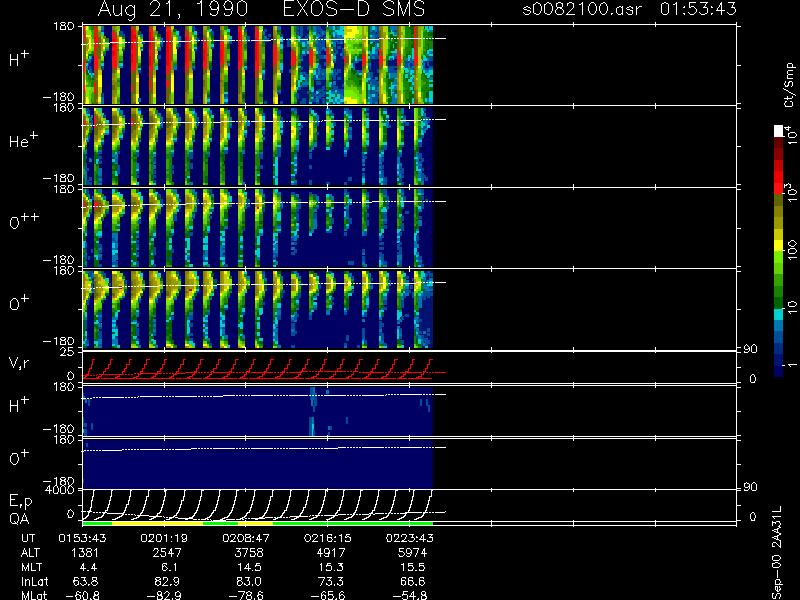Click the 'QA' row label

(x=19, y=519)
